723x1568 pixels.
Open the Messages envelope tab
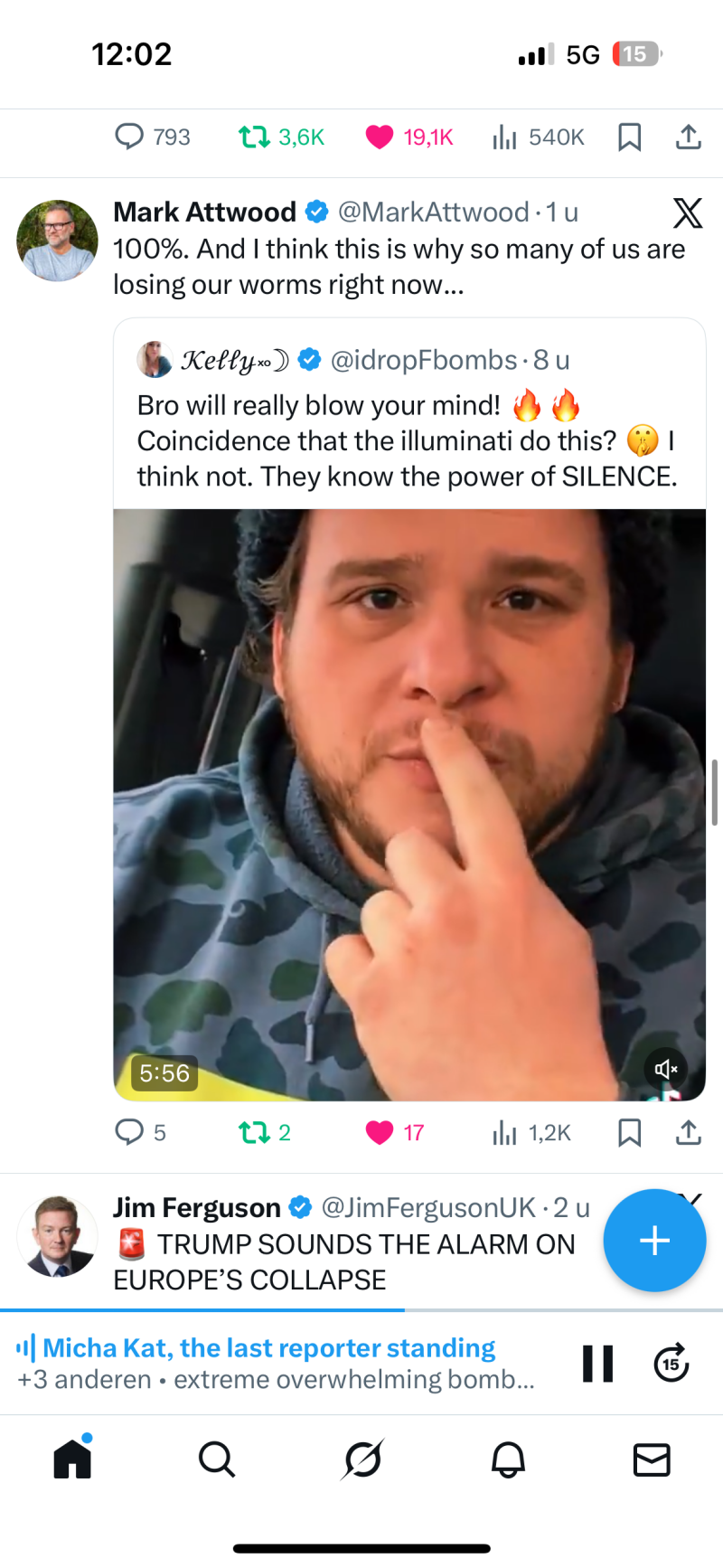(x=652, y=1459)
